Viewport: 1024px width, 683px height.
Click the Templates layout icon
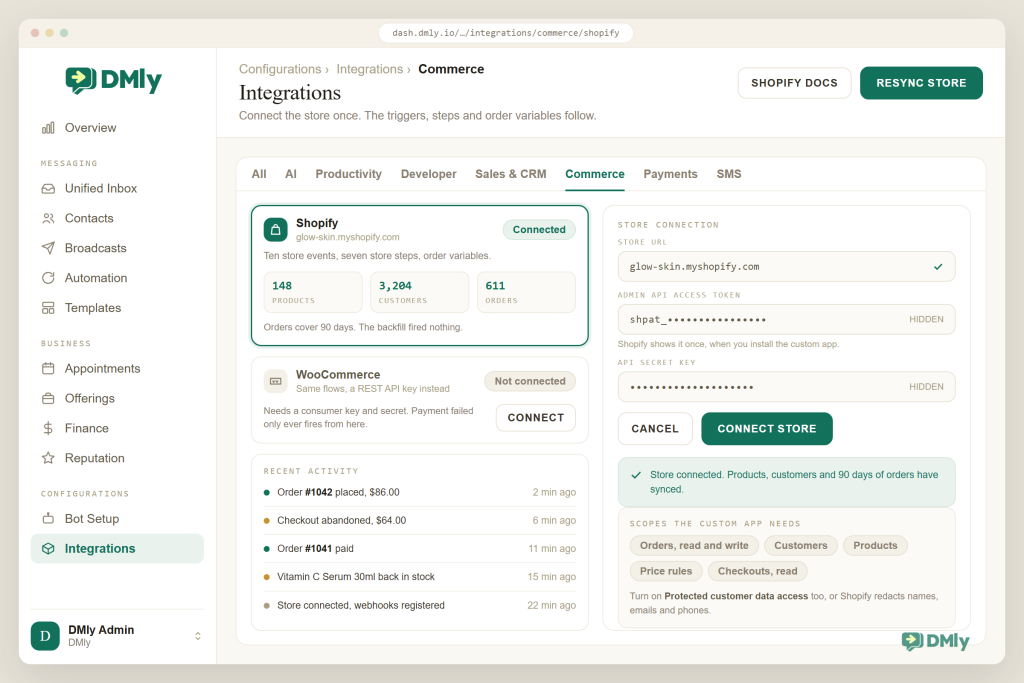coord(48,308)
